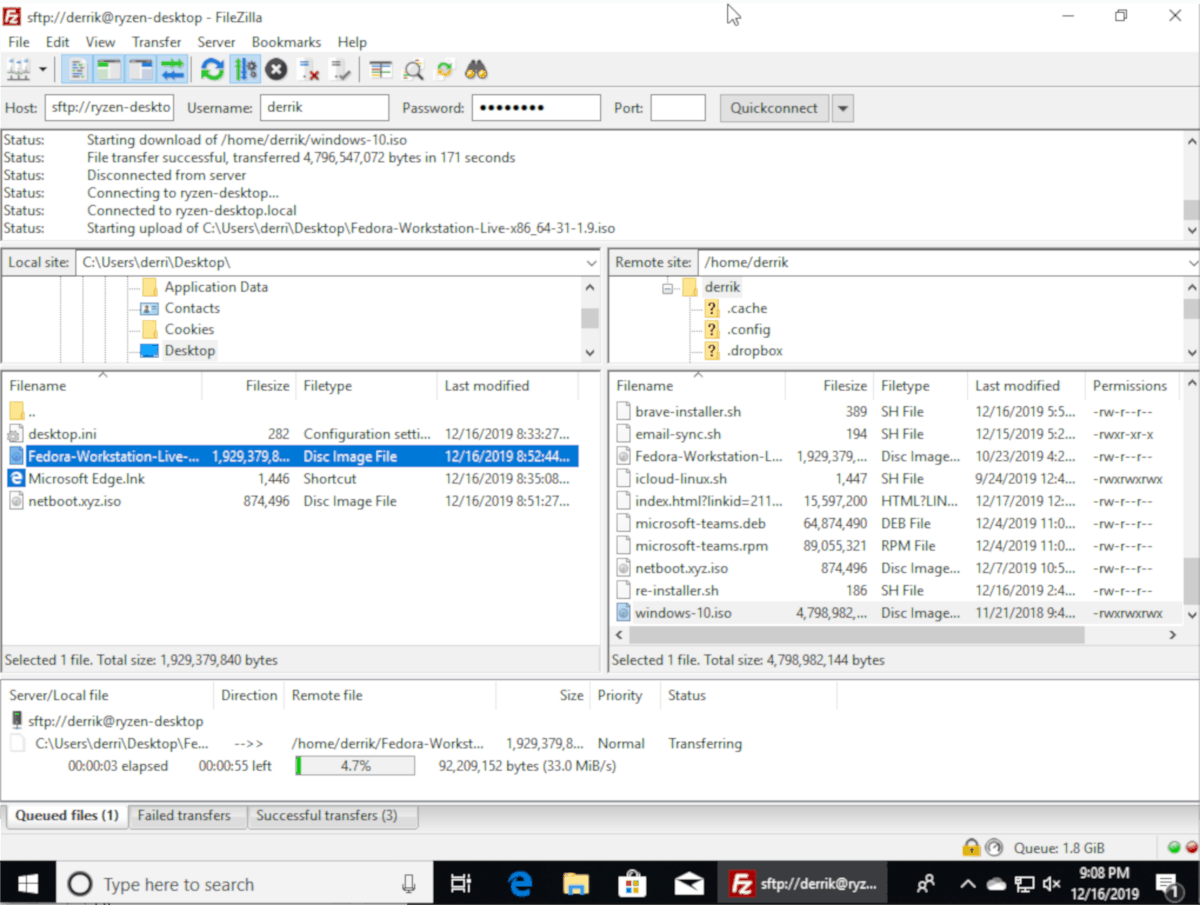Select windows-10.iso in the remote panel
Screen dimensions: 1200x905
point(680,613)
